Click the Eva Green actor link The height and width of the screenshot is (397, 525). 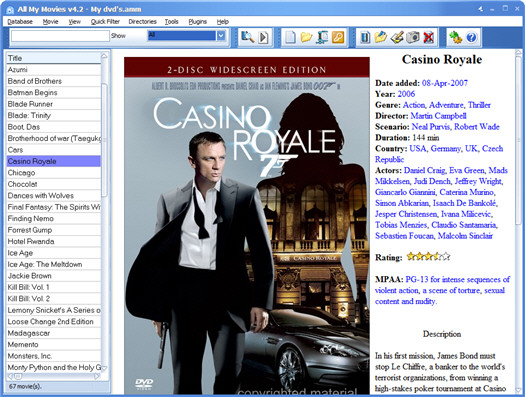(466, 170)
